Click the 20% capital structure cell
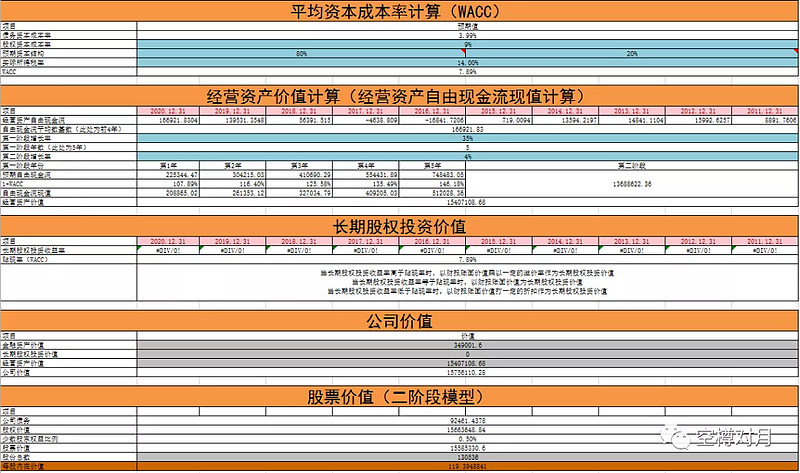 point(632,54)
